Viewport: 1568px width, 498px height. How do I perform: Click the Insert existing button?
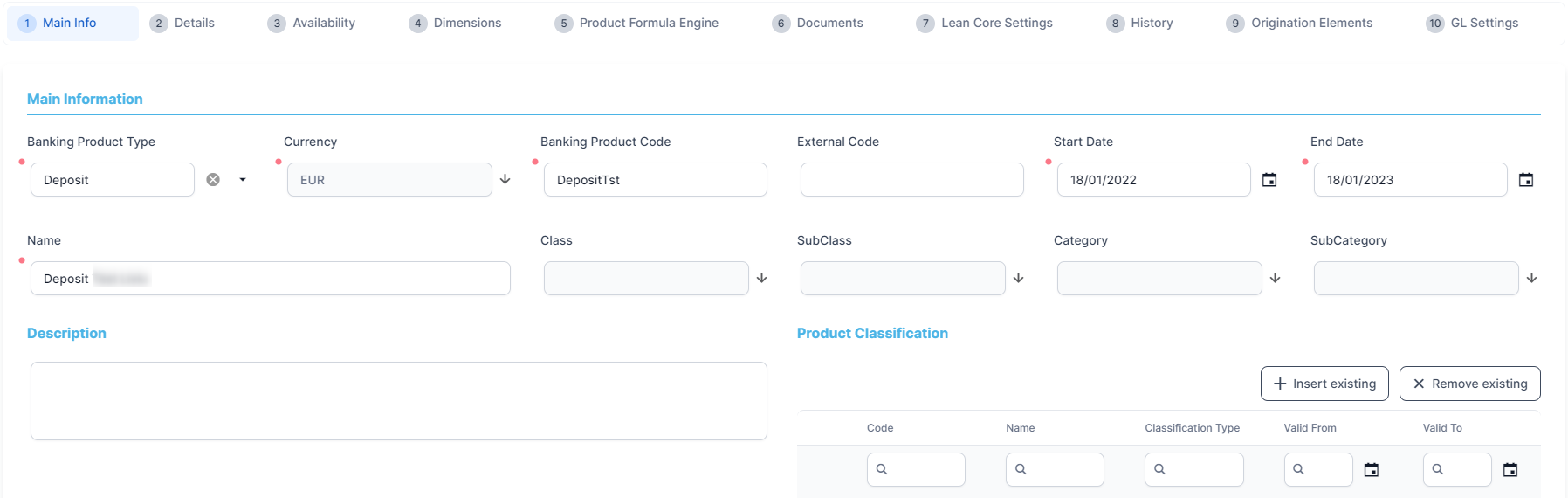(1324, 384)
